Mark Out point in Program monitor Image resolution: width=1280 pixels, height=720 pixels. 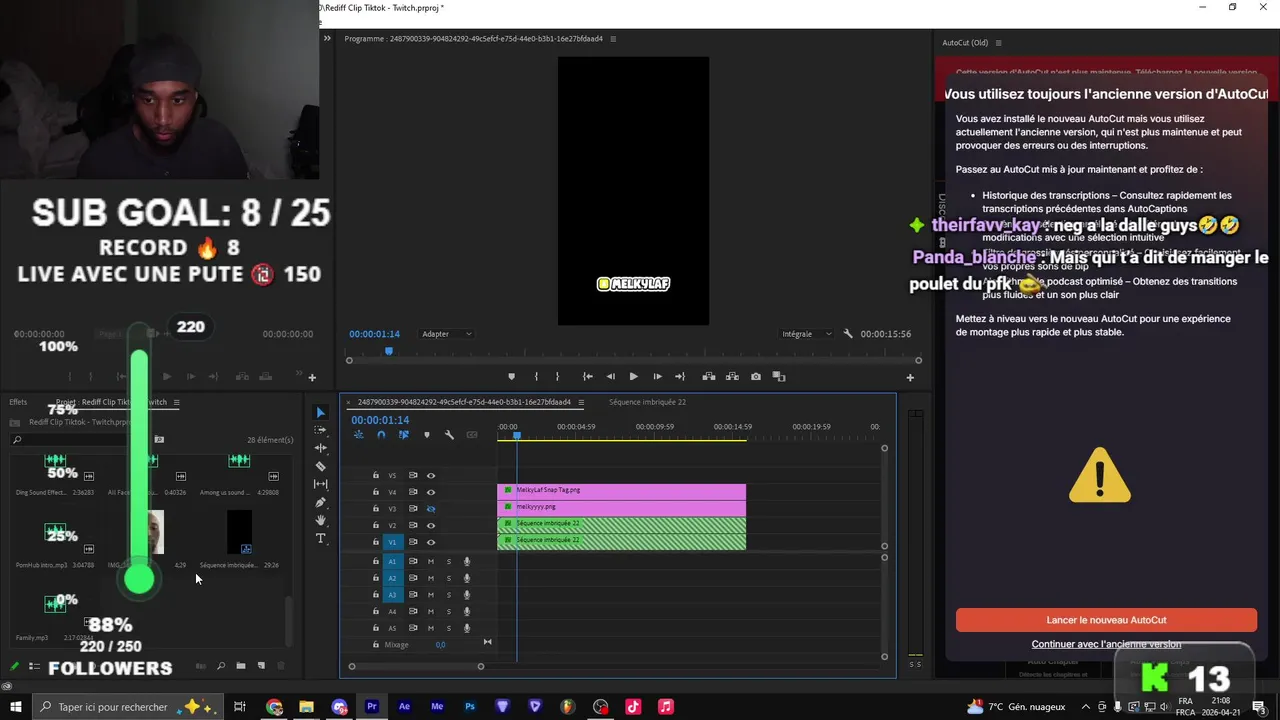click(557, 377)
